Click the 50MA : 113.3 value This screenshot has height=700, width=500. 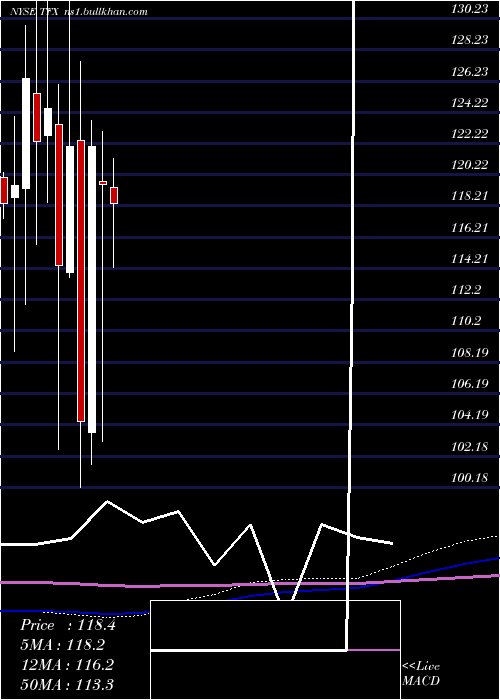point(67,684)
